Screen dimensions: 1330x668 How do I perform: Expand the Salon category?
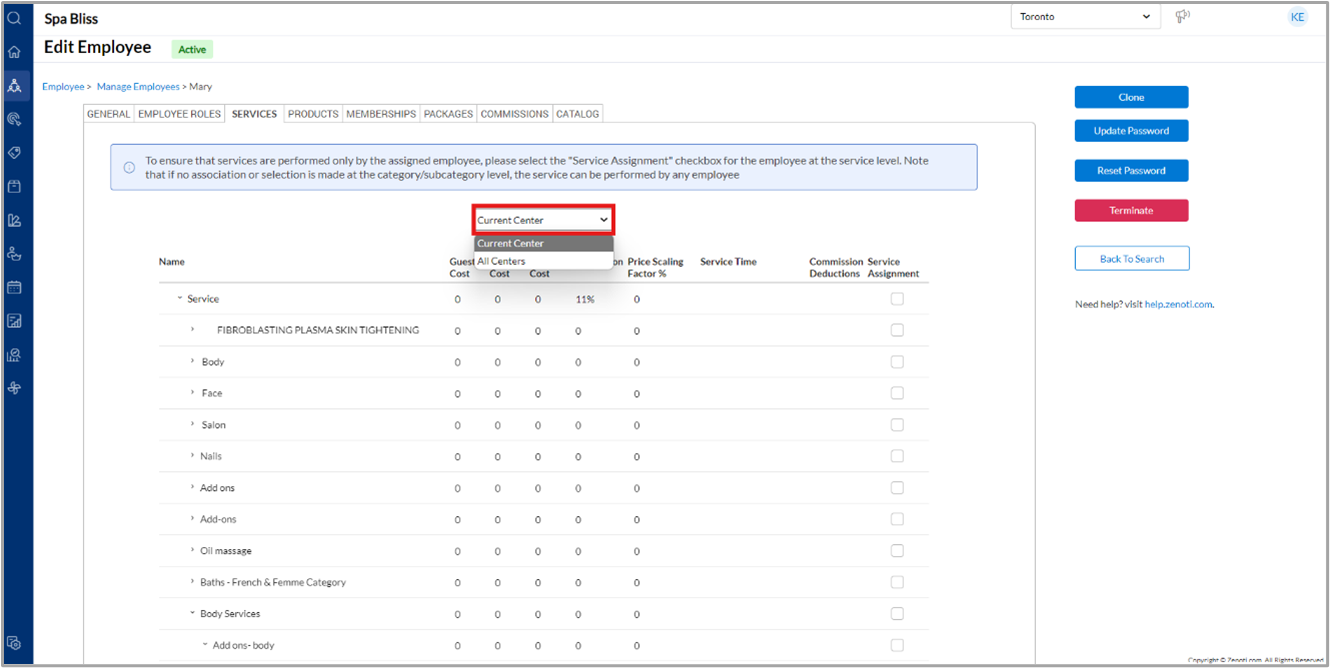pos(192,425)
